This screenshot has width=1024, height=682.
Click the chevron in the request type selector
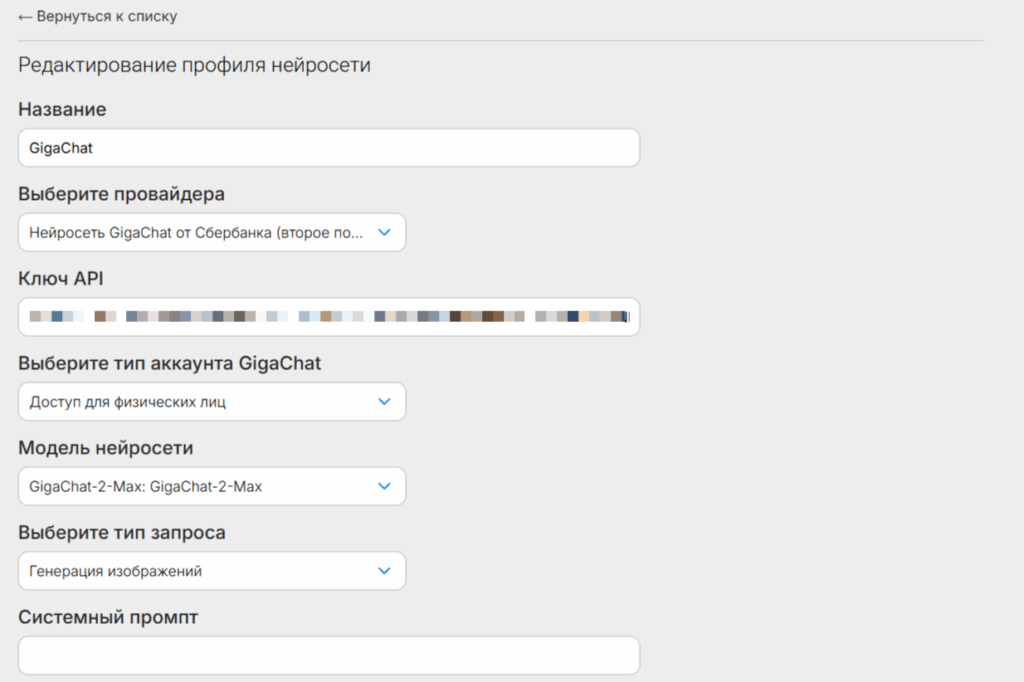coord(384,571)
